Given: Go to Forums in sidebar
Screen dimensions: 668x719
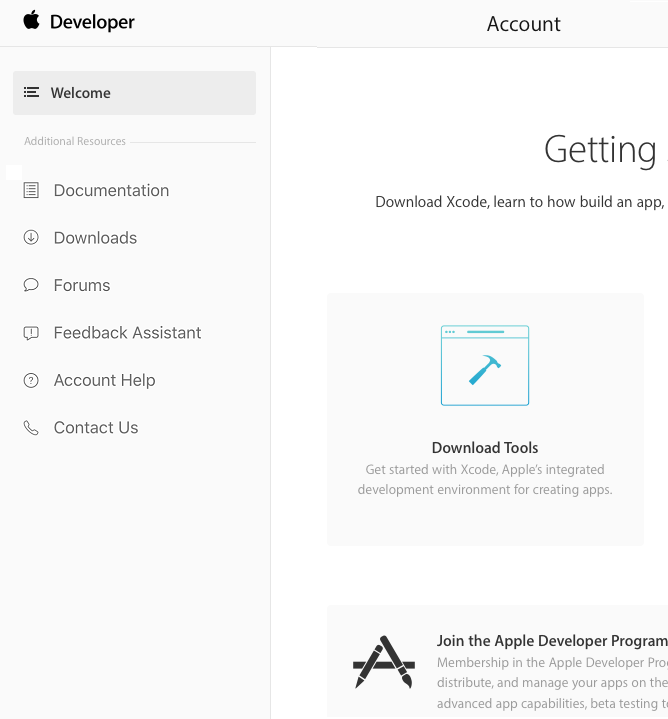Looking at the screenshot, I should tap(82, 285).
